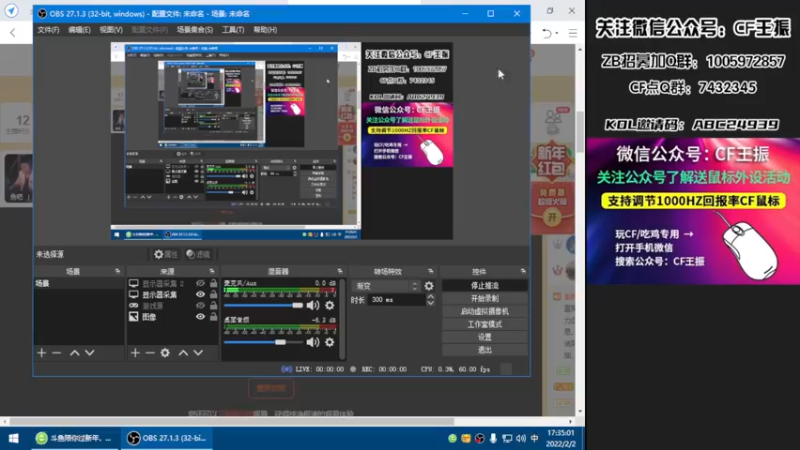This screenshot has height=450, width=800.
Task: Click 停止推流 button
Action: [485, 286]
